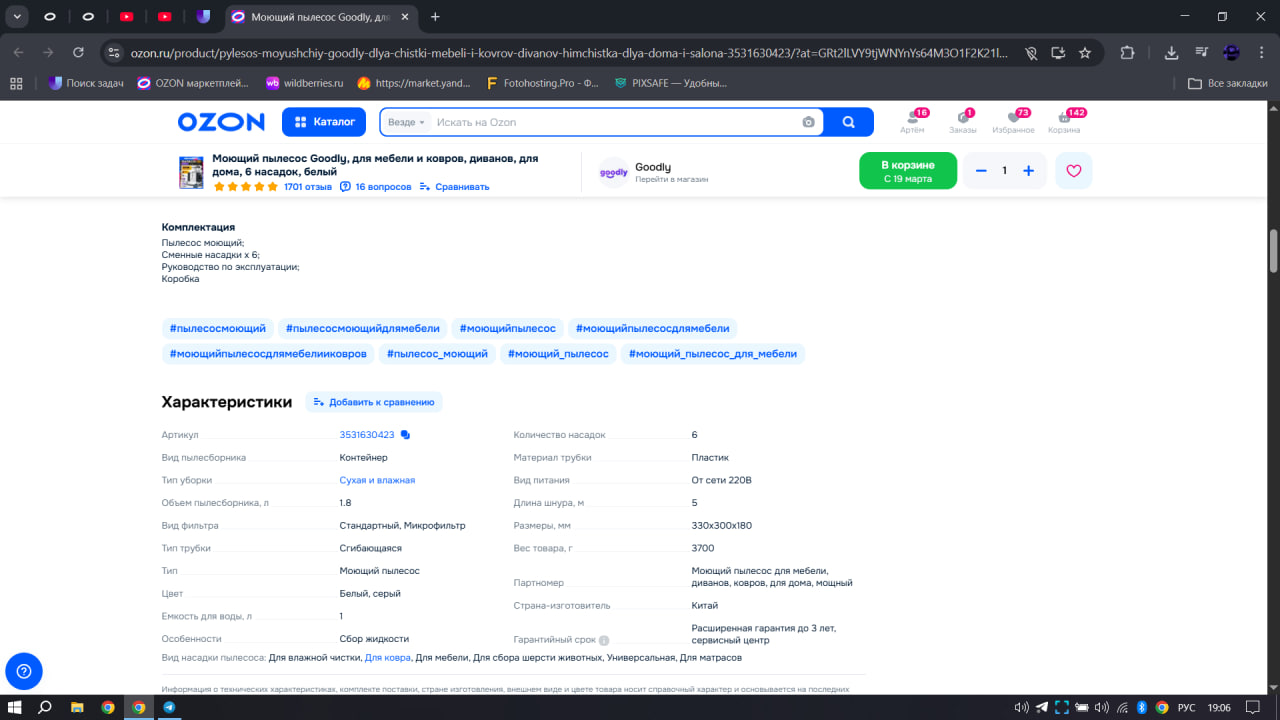Click the Добавить к сравнению button
This screenshot has height=720, width=1280.
click(x=374, y=402)
